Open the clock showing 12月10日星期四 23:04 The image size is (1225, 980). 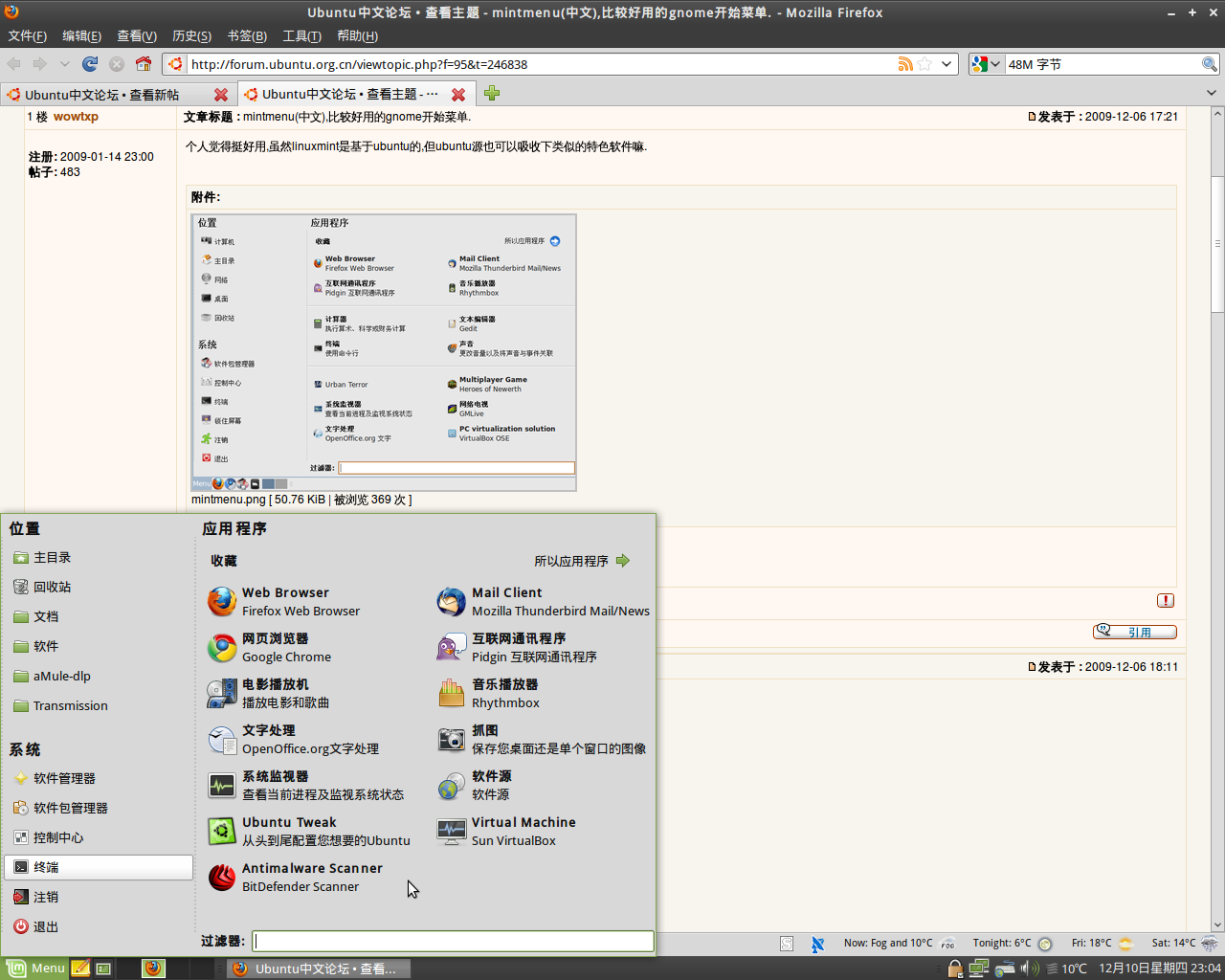coord(1160,969)
